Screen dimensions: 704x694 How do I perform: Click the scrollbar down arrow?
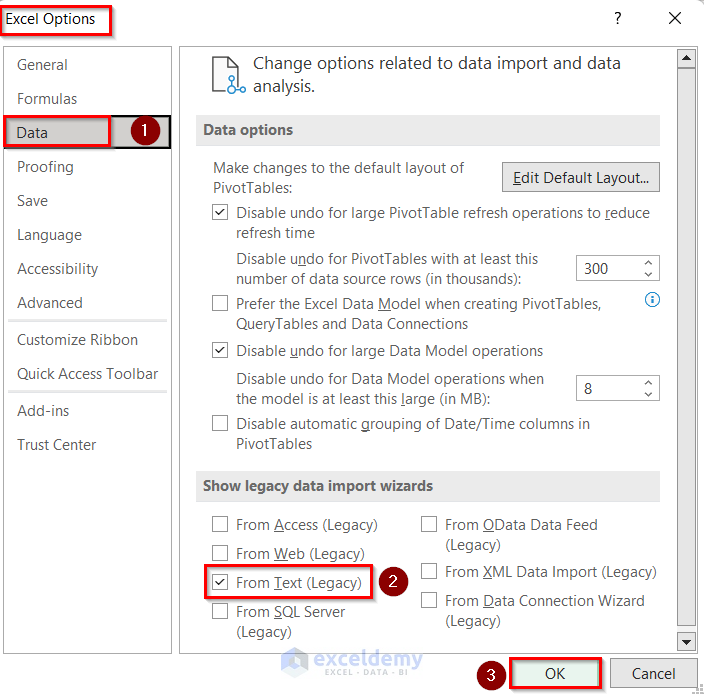click(686, 642)
